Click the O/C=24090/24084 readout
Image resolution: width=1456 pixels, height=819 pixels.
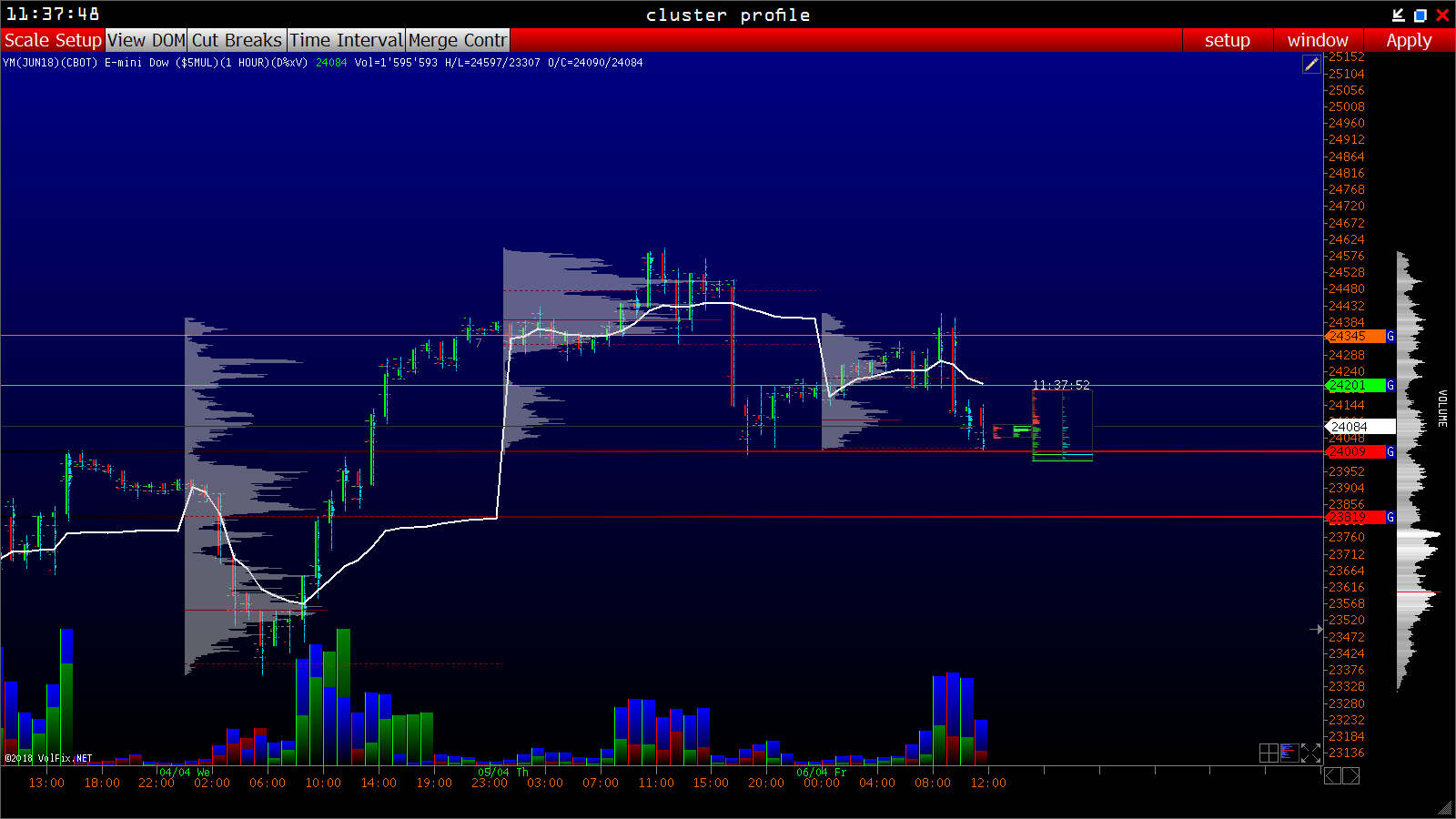click(595, 63)
